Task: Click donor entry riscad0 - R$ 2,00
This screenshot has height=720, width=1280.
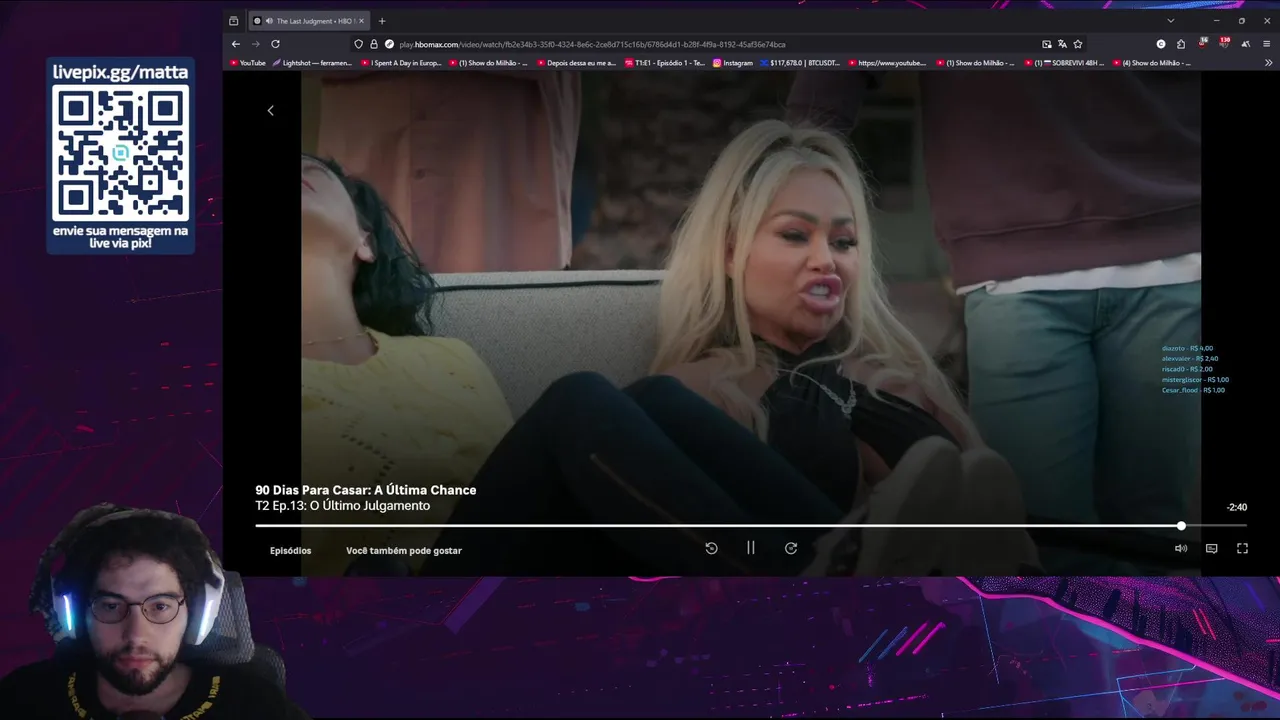Action: 1187,369
